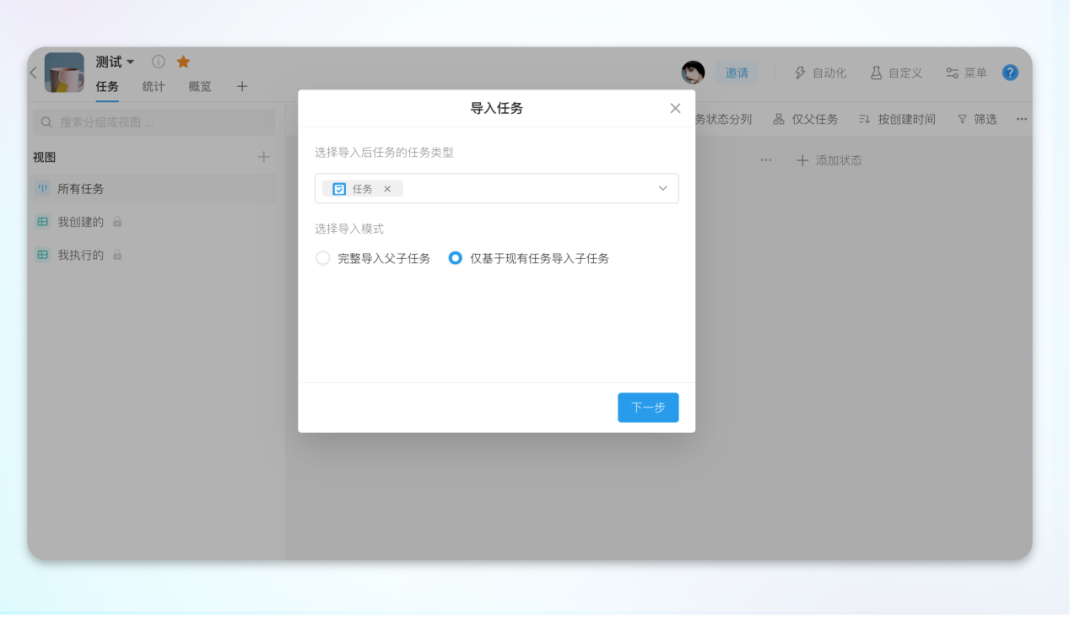
Task: Click the search groups or views field
Action: coord(155,122)
